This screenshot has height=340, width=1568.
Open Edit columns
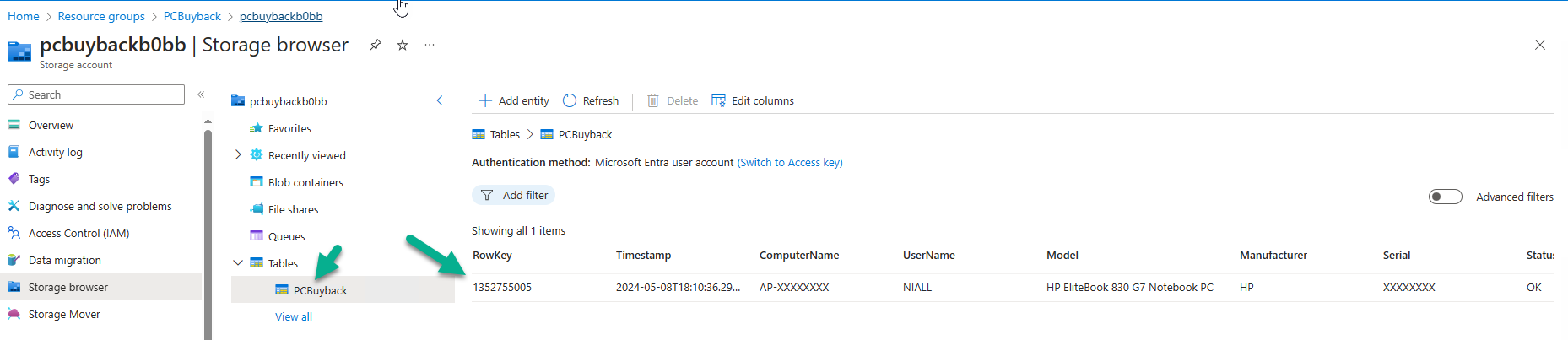click(x=753, y=100)
